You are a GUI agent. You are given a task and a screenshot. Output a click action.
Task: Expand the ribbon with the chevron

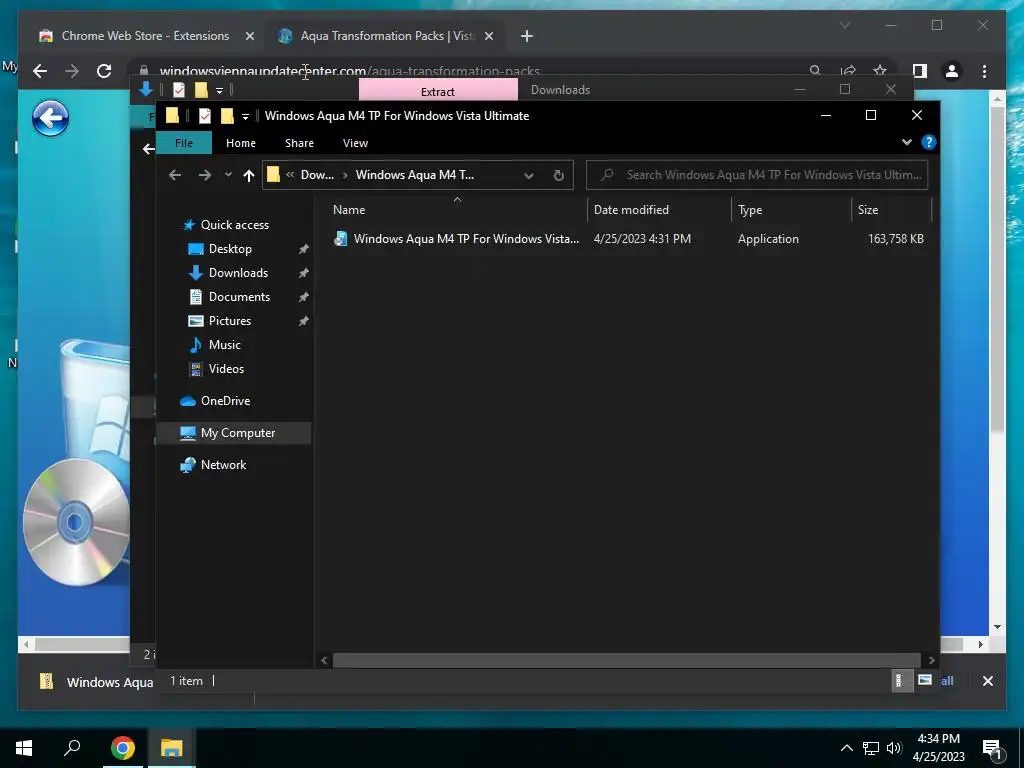pos(906,142)
